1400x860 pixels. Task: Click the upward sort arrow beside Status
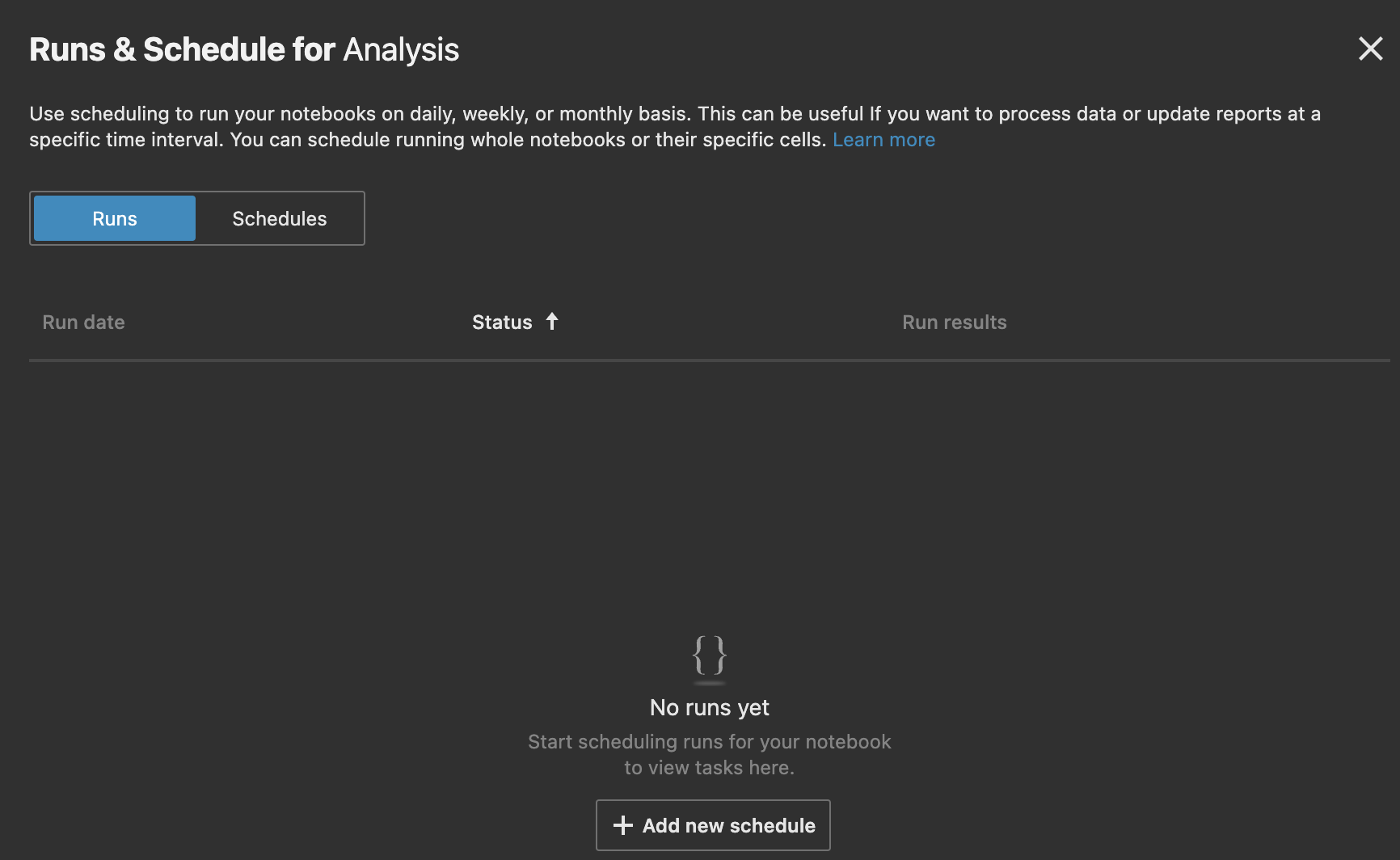click(552, 321)
